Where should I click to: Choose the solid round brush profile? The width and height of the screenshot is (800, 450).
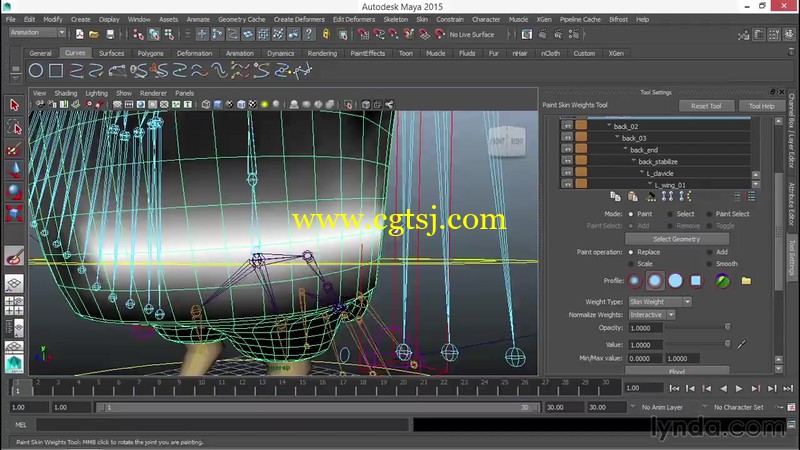click(x=676, y=281)
